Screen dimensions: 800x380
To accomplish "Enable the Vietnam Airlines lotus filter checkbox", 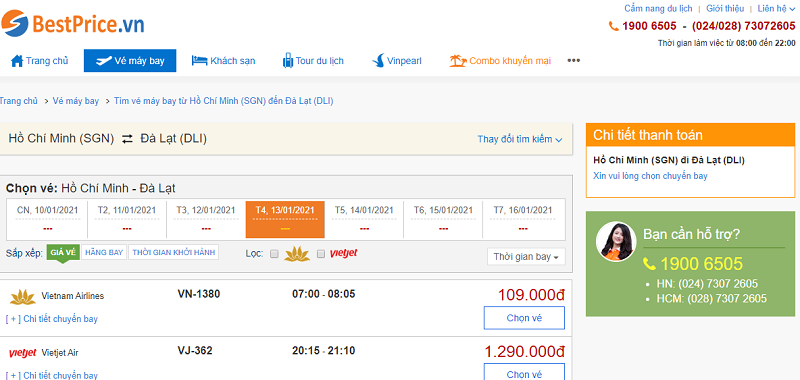I will point(274,254).
